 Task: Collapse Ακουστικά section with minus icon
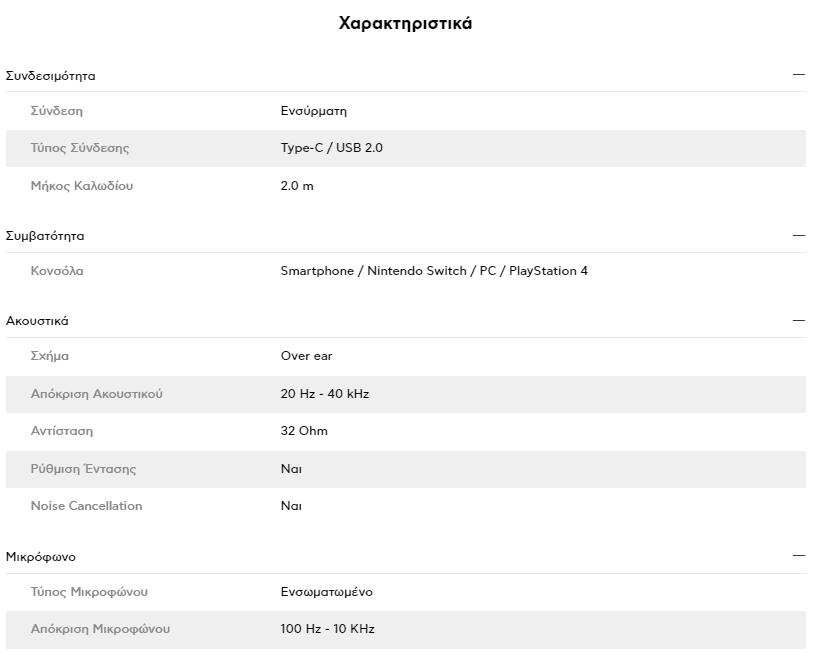coord(798,321)
